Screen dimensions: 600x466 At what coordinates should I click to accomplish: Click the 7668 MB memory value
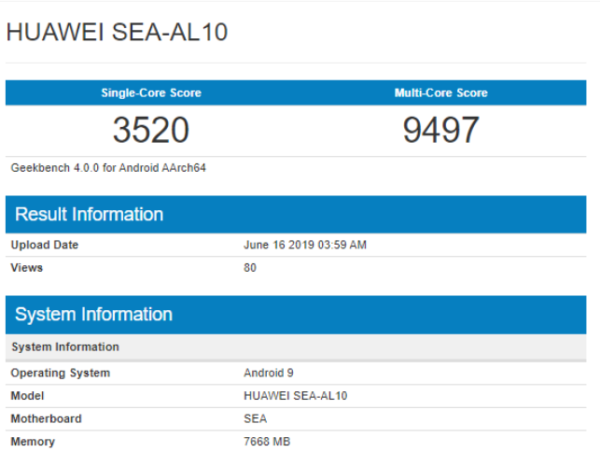click(x=267, y=442)
